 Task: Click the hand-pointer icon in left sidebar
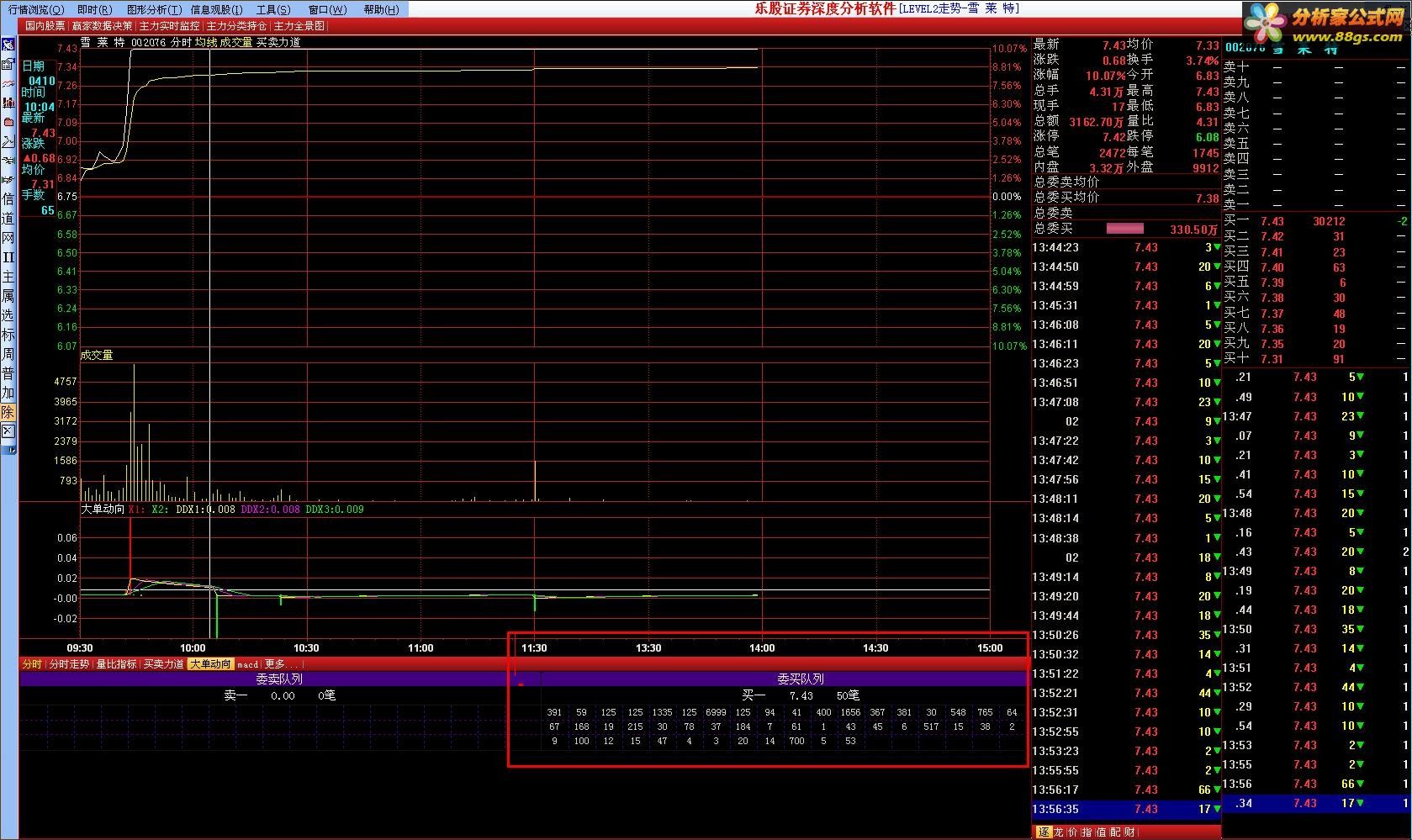pyautogui.click(x=8, y=179)
